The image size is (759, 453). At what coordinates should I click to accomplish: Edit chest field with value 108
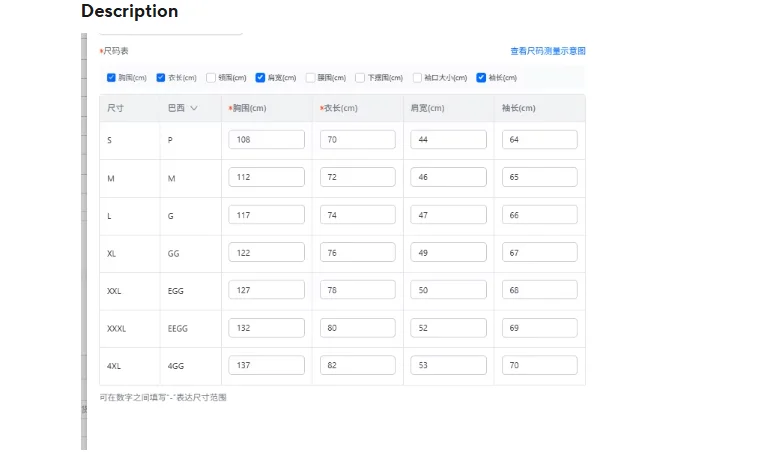pyautogui.click(x=267, y=139)
